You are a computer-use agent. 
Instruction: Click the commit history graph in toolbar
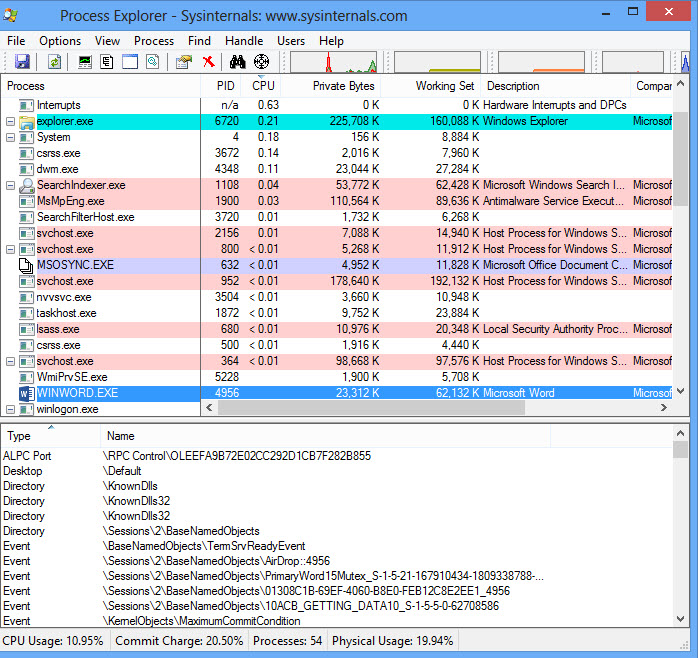click(x=437, y=62)
